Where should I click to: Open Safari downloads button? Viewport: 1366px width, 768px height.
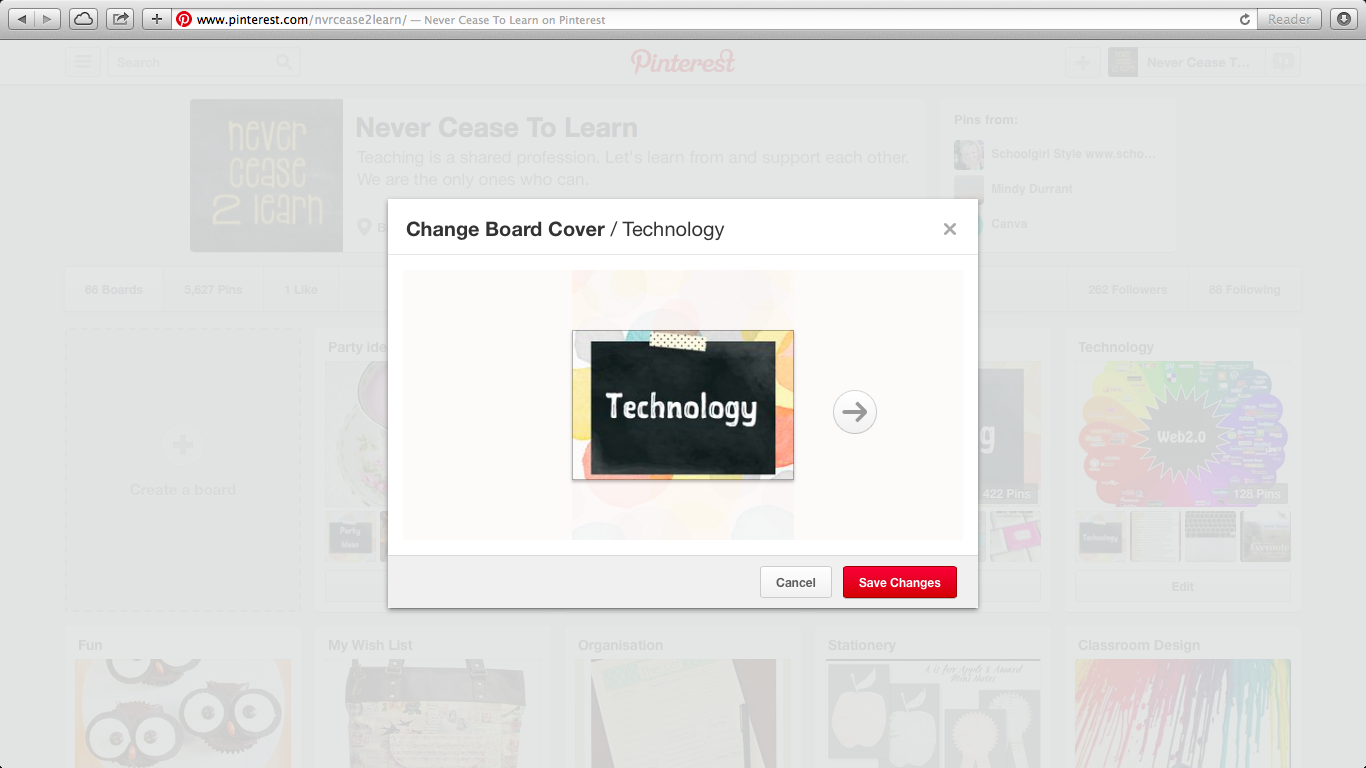click(x=1343, y=19)
